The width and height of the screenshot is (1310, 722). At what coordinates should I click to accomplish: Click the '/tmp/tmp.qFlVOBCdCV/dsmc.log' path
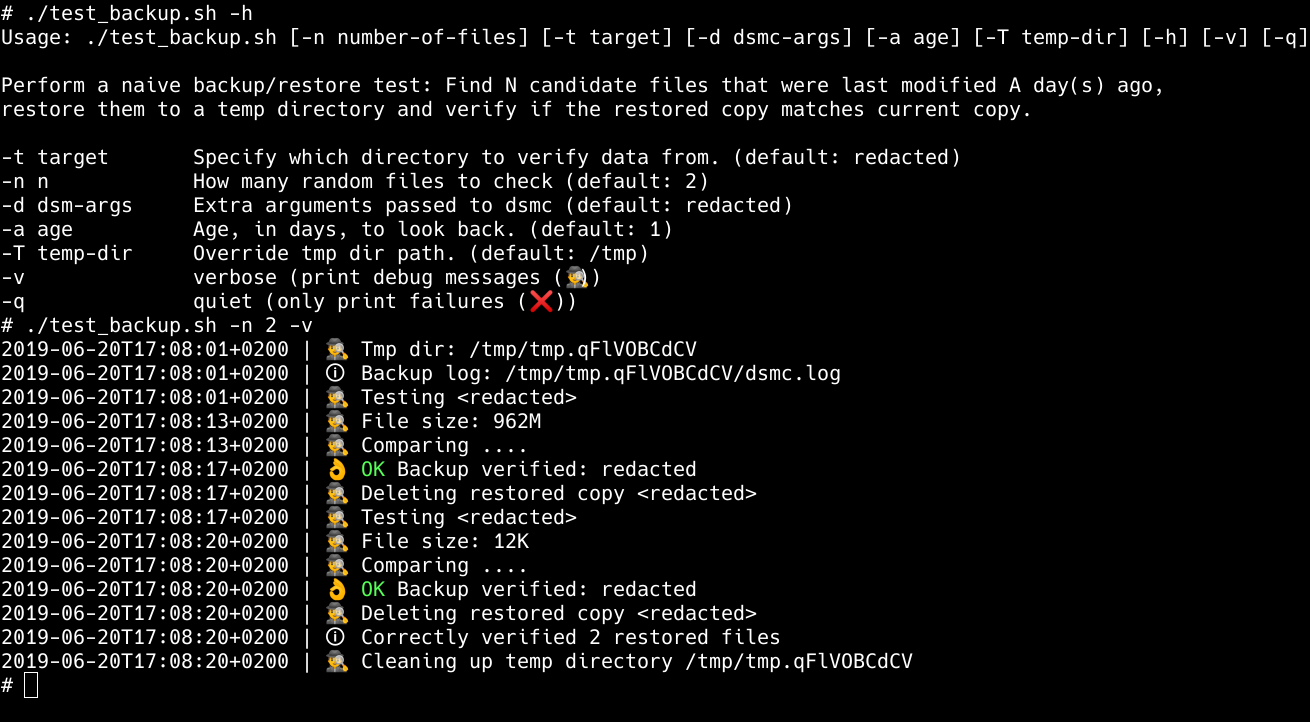coord(673,373)
